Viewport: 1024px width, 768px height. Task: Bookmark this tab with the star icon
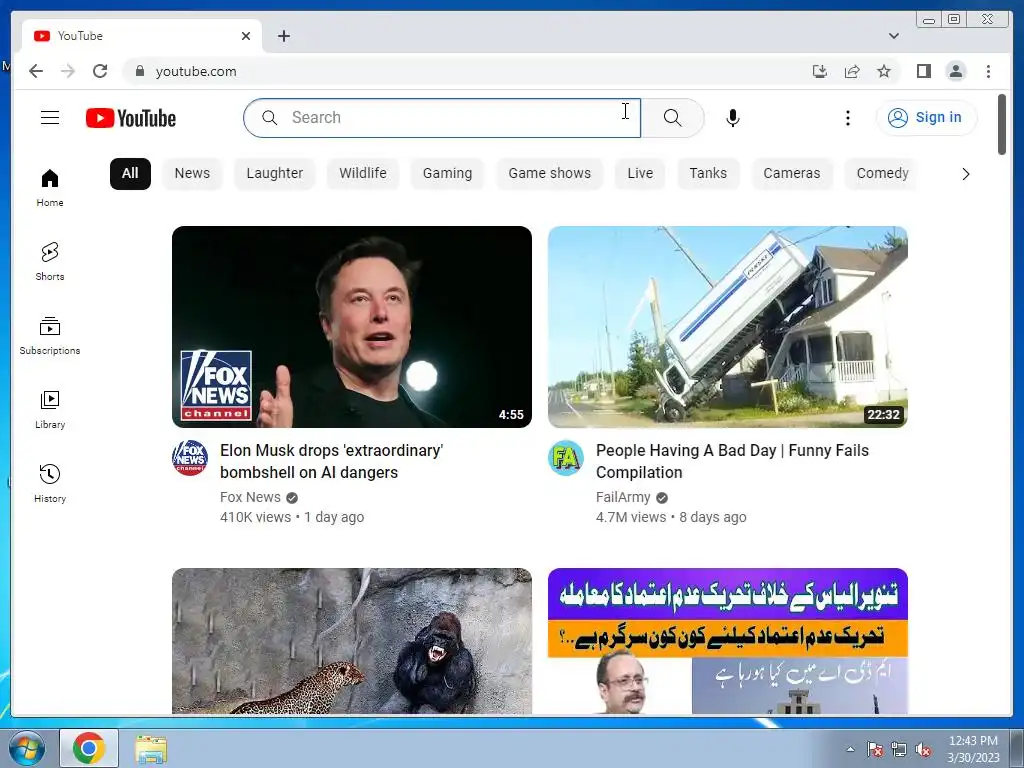coord(884,71)
